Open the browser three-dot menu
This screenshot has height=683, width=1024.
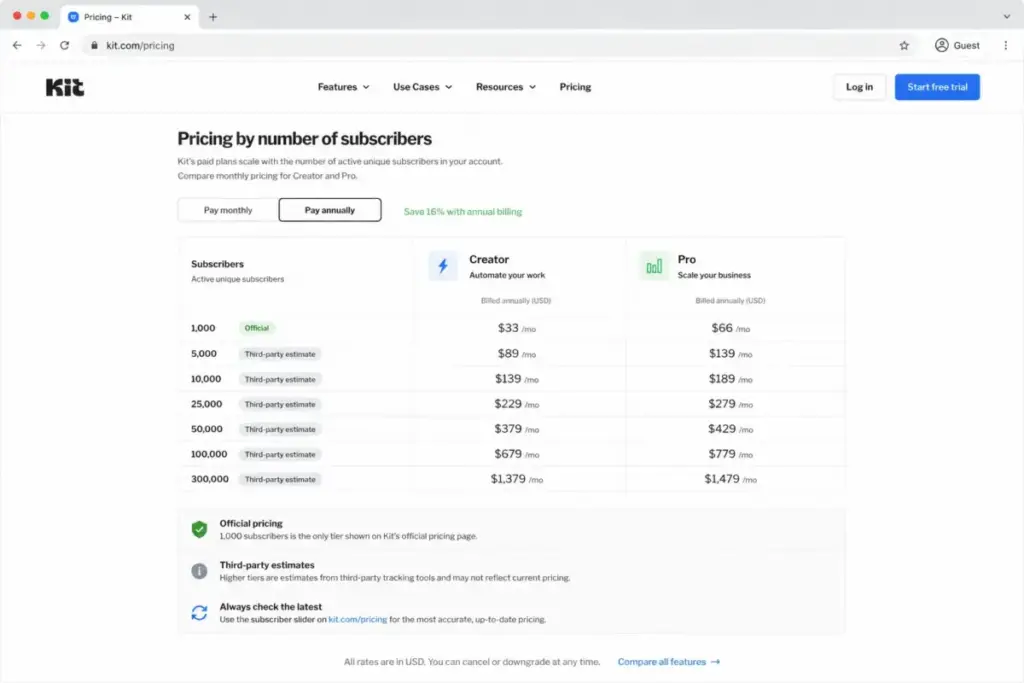[1005, 45]
